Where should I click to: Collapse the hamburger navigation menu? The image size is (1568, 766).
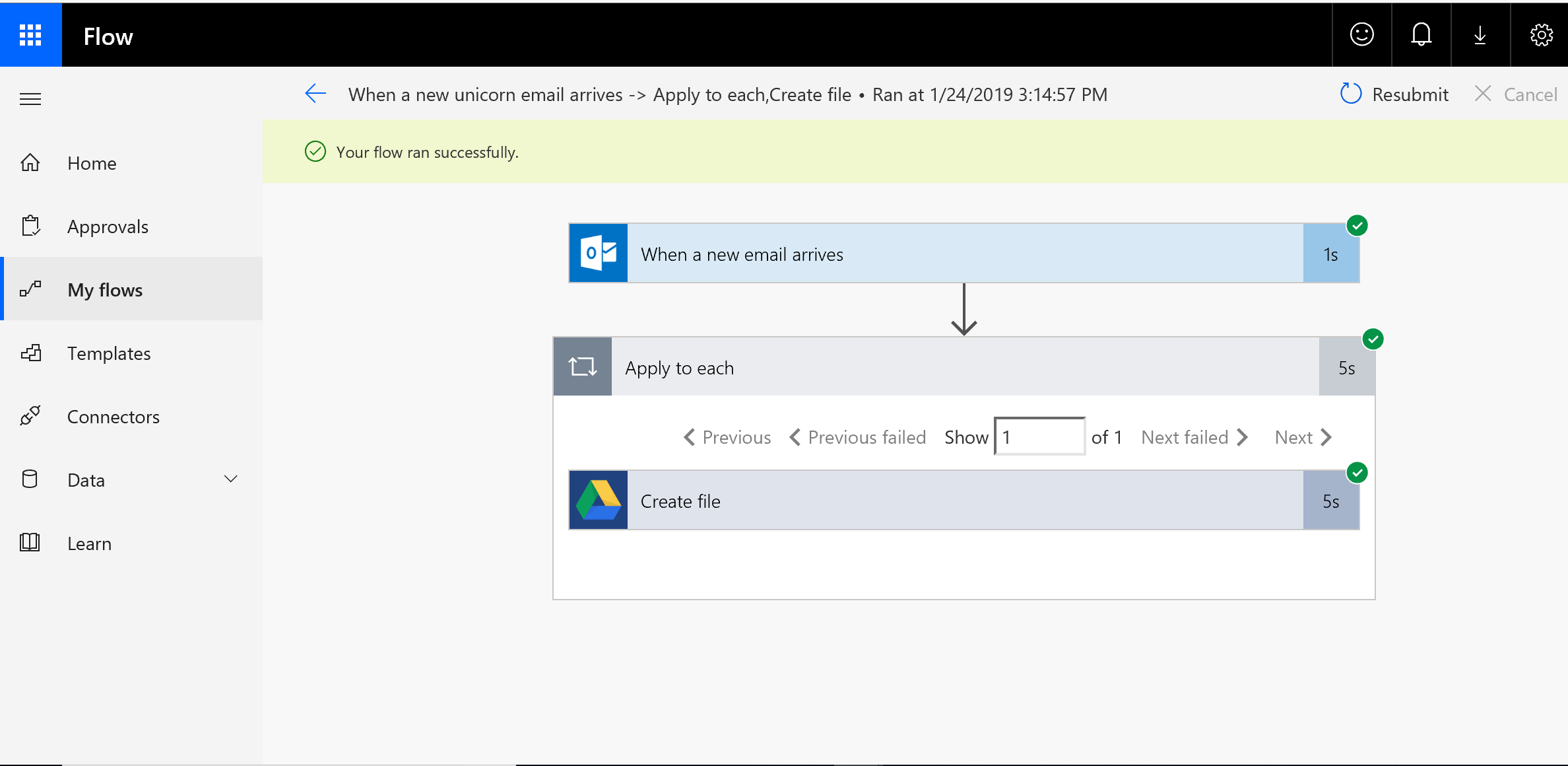pos(30,99)
